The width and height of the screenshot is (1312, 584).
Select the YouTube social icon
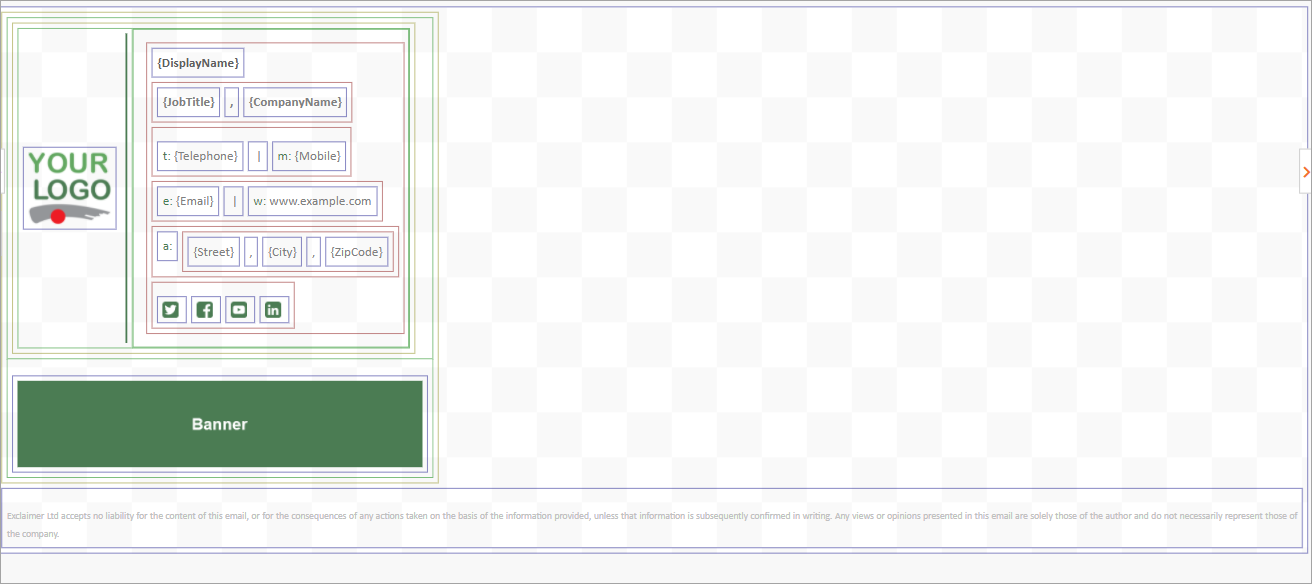[x=239, y=310]
